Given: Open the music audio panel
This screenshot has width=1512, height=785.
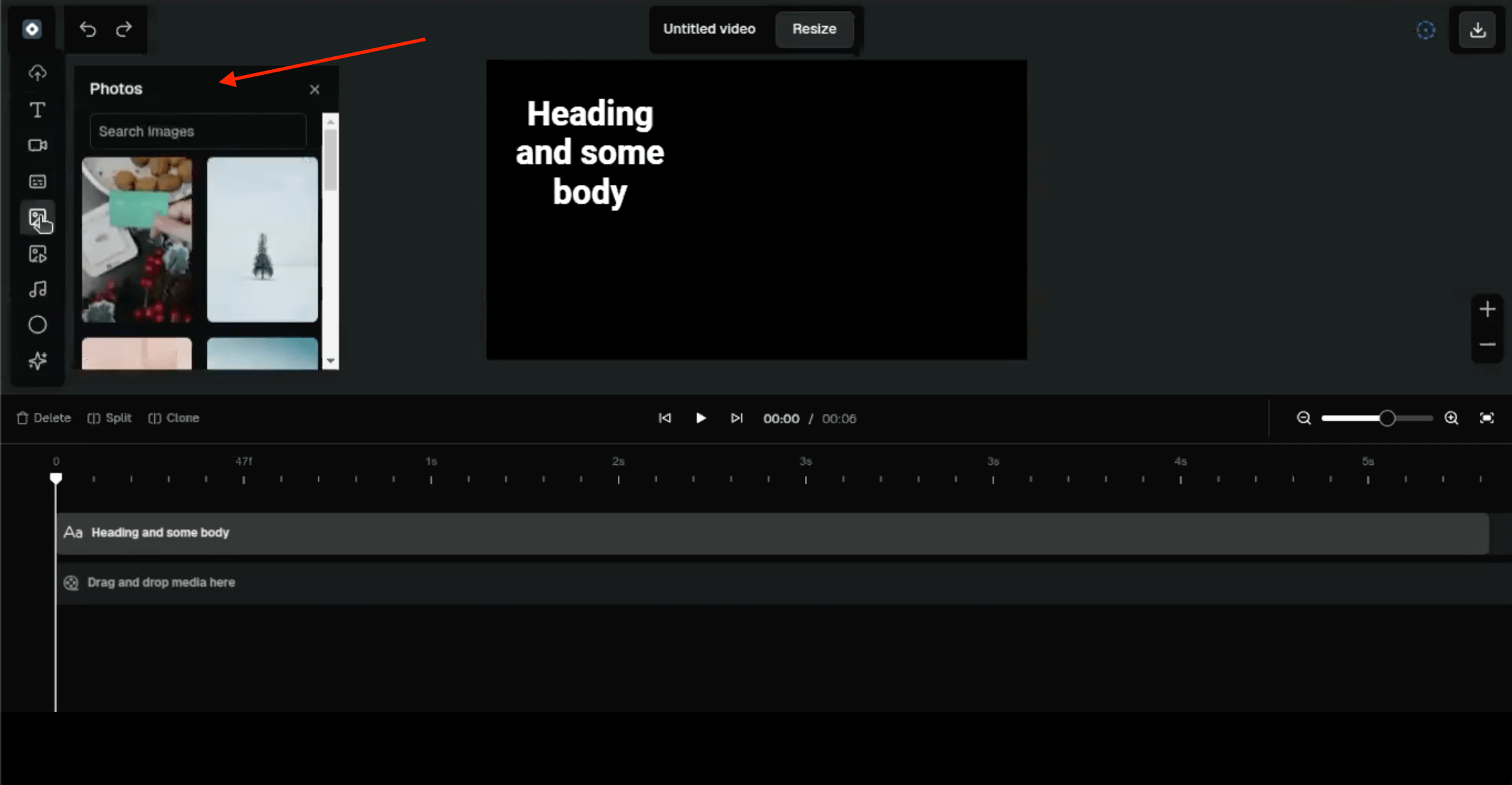Looking at the screenshot, I should tap(38, 289).
